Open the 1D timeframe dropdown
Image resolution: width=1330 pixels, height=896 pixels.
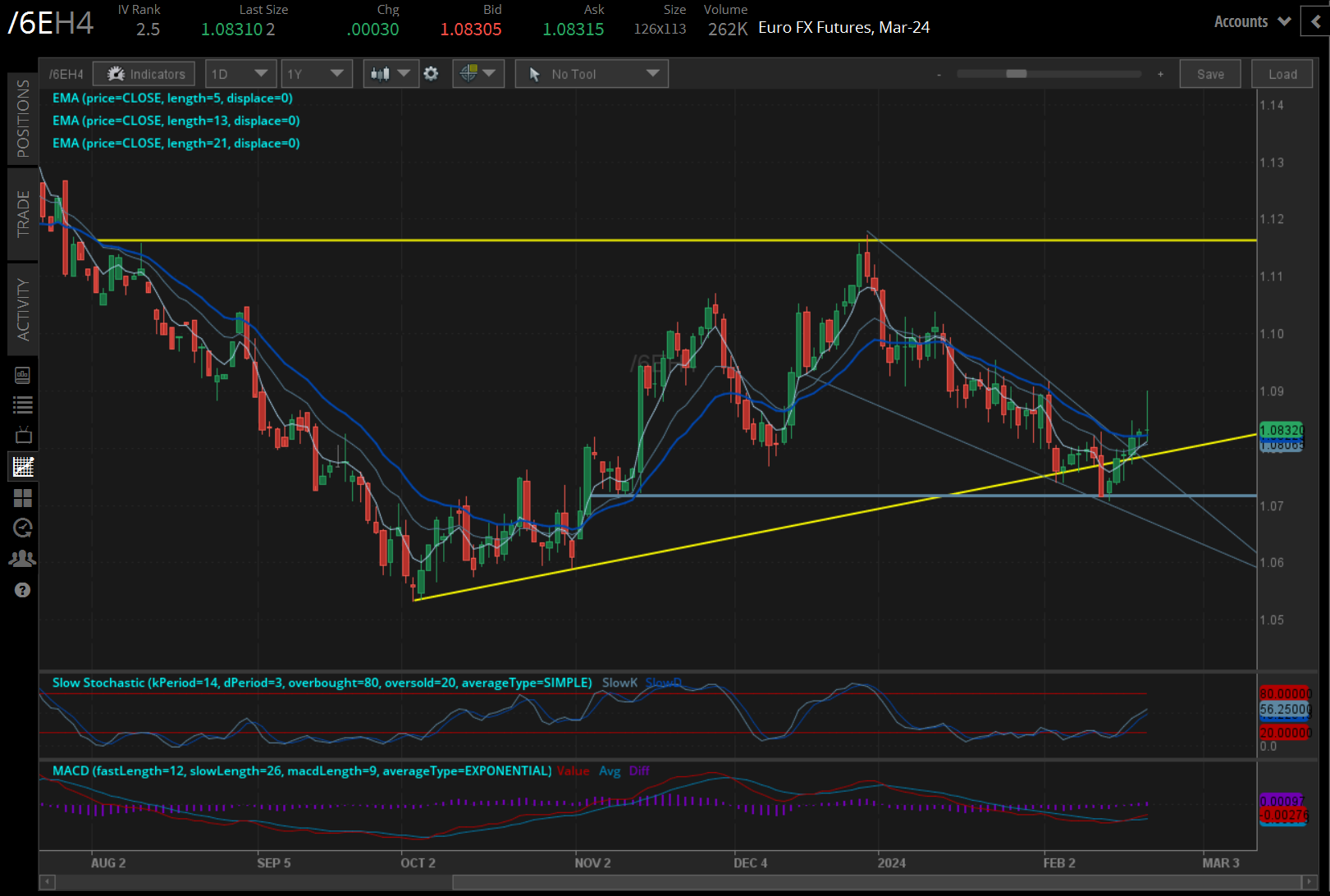tap(240, 73)
